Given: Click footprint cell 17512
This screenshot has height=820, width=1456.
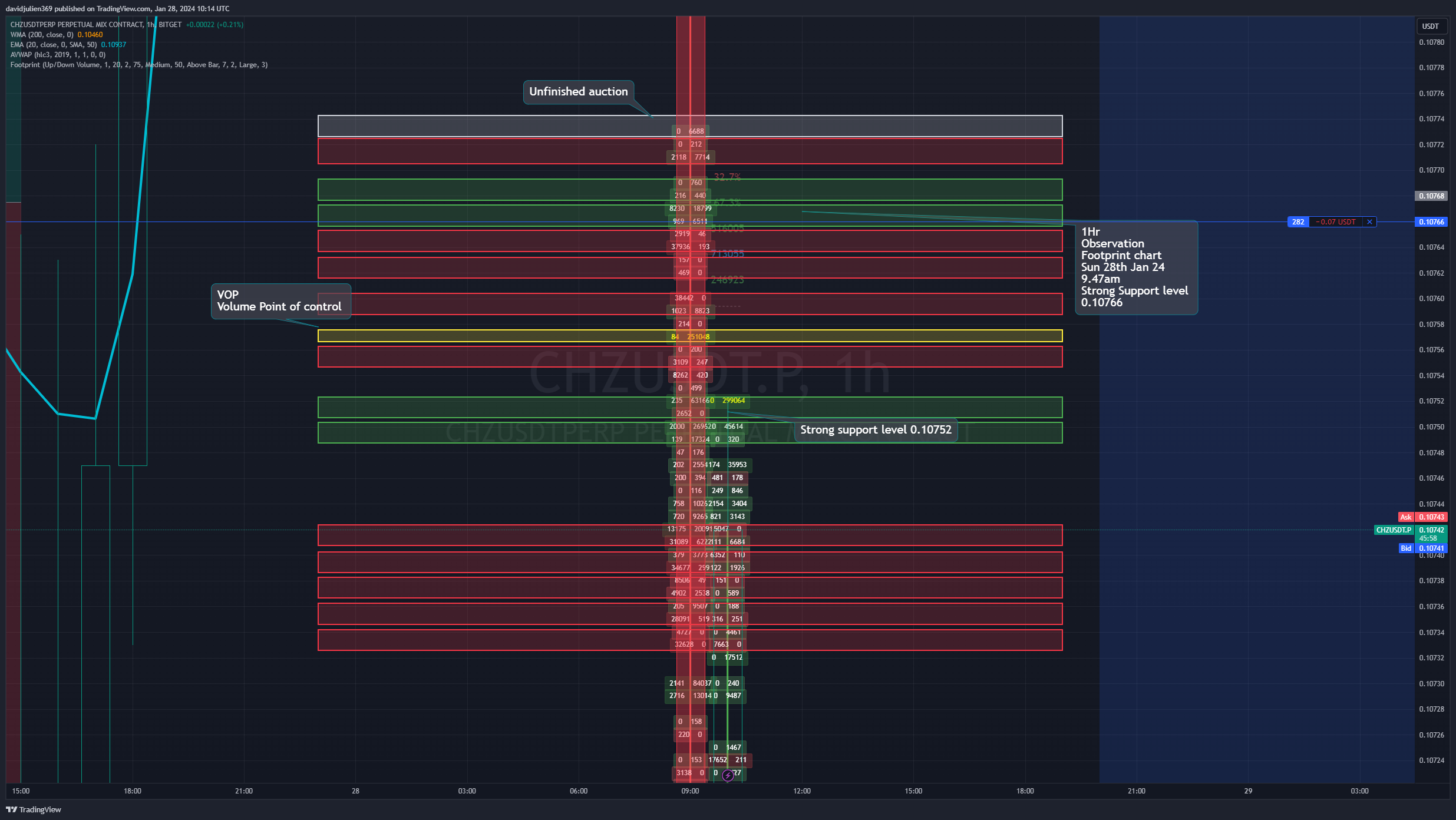Looking at the screenshot, I should 734,657.
